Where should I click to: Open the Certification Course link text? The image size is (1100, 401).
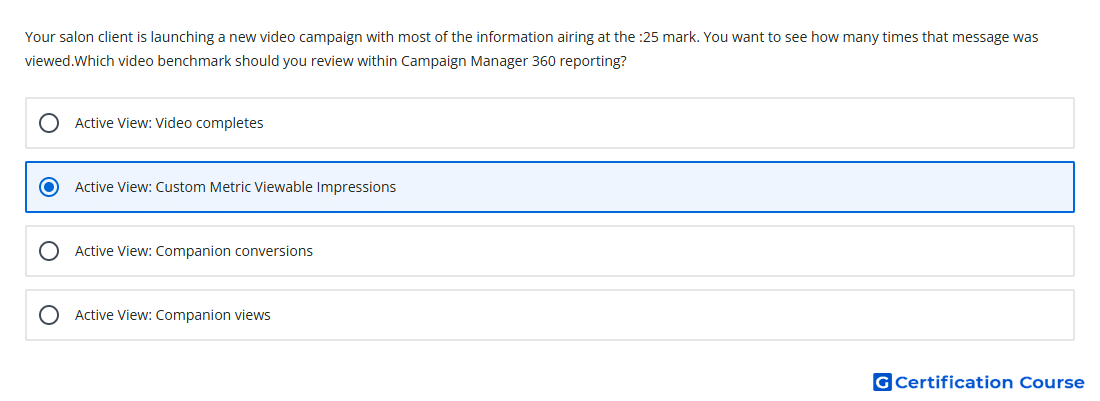989,382
